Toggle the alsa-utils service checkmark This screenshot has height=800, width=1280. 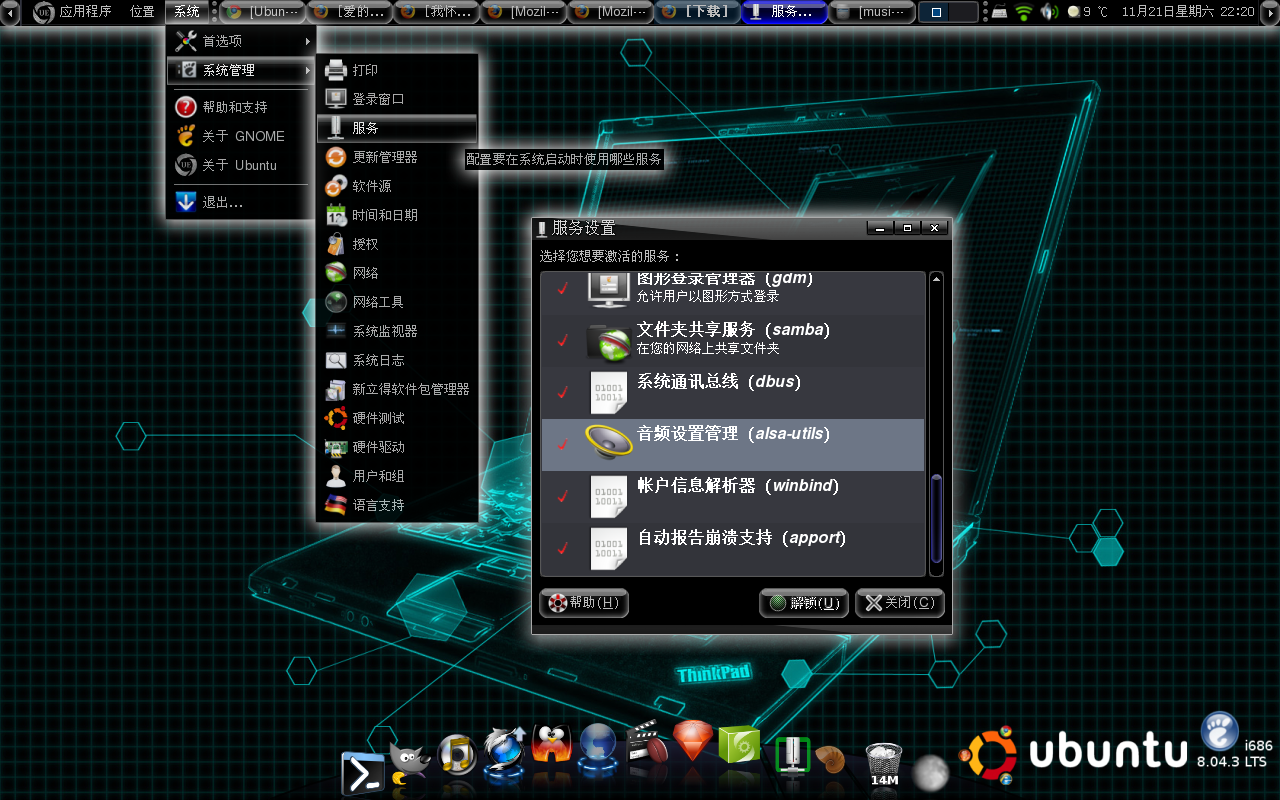563,444
